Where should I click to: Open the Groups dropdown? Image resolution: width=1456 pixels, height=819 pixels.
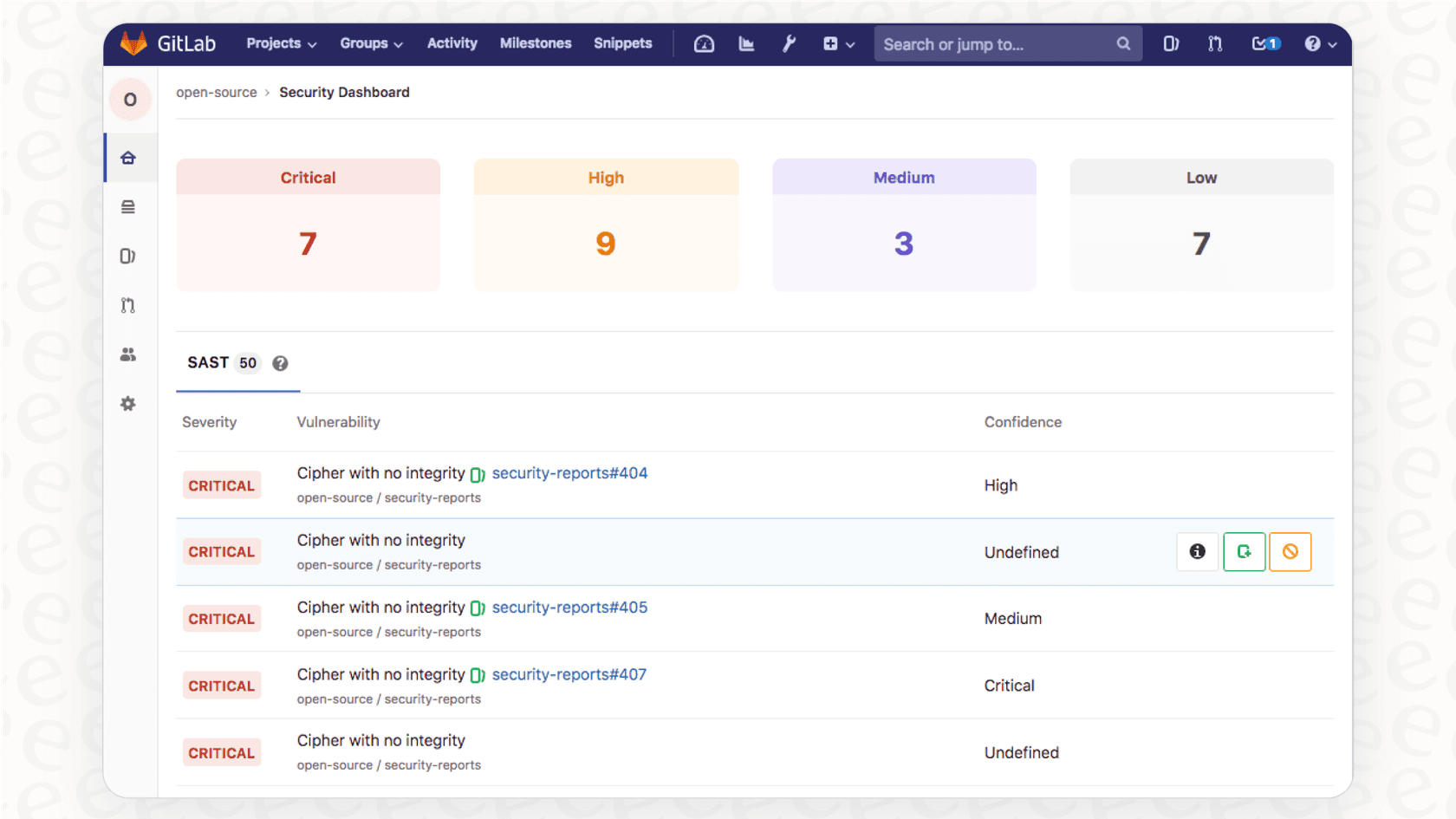coord(370,43)
